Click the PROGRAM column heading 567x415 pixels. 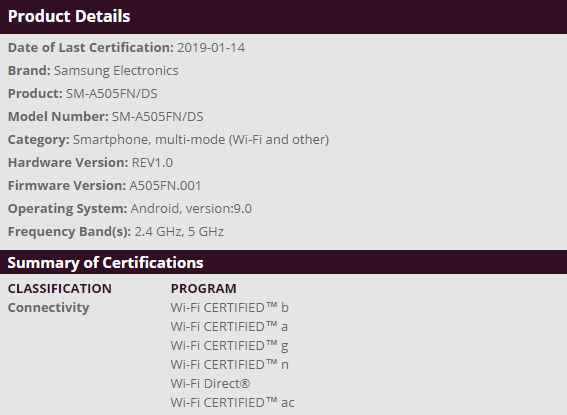pyautogui.click(x=204, y=288)
